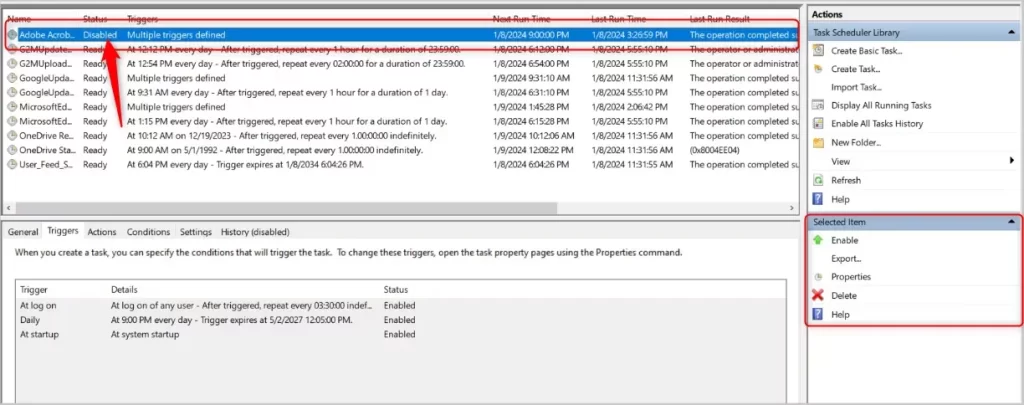Open the History (disabled) tab
The image size is (1024, 405).
tap(255, 232)
